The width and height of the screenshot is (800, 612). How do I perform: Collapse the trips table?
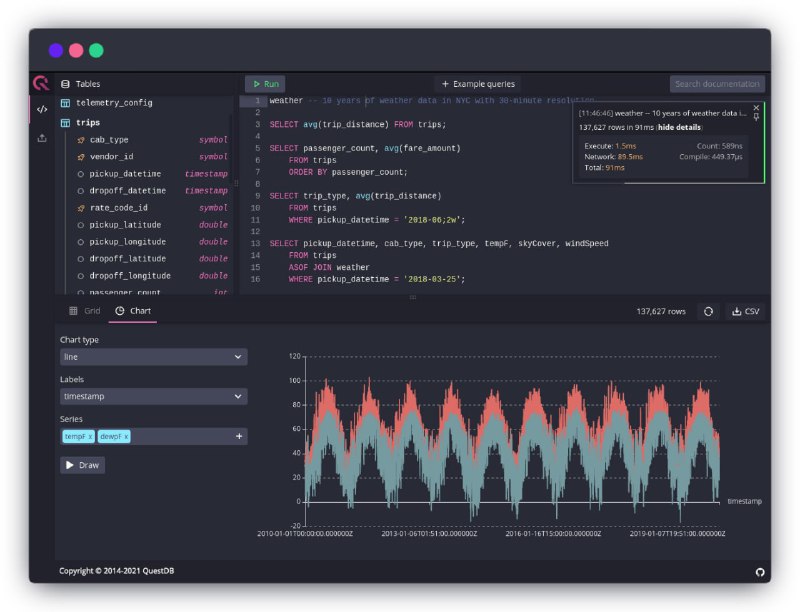[88, 123]
